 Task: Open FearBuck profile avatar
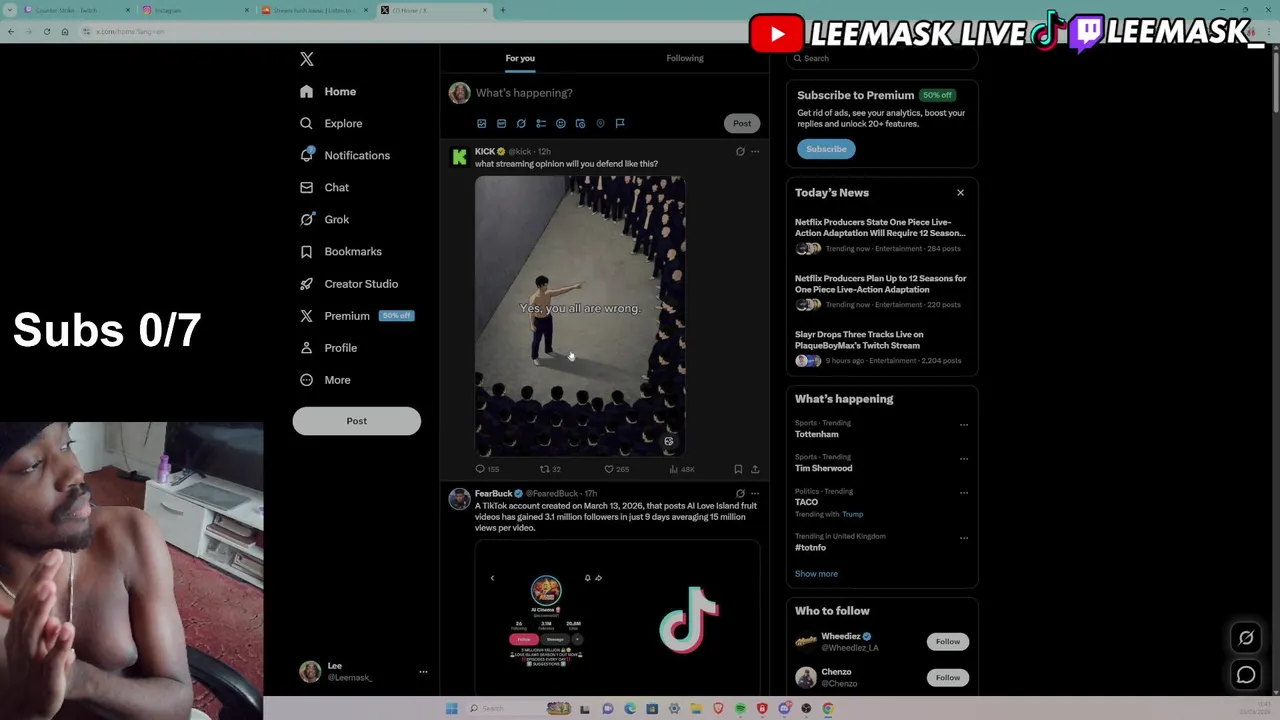tap(459, 499)
